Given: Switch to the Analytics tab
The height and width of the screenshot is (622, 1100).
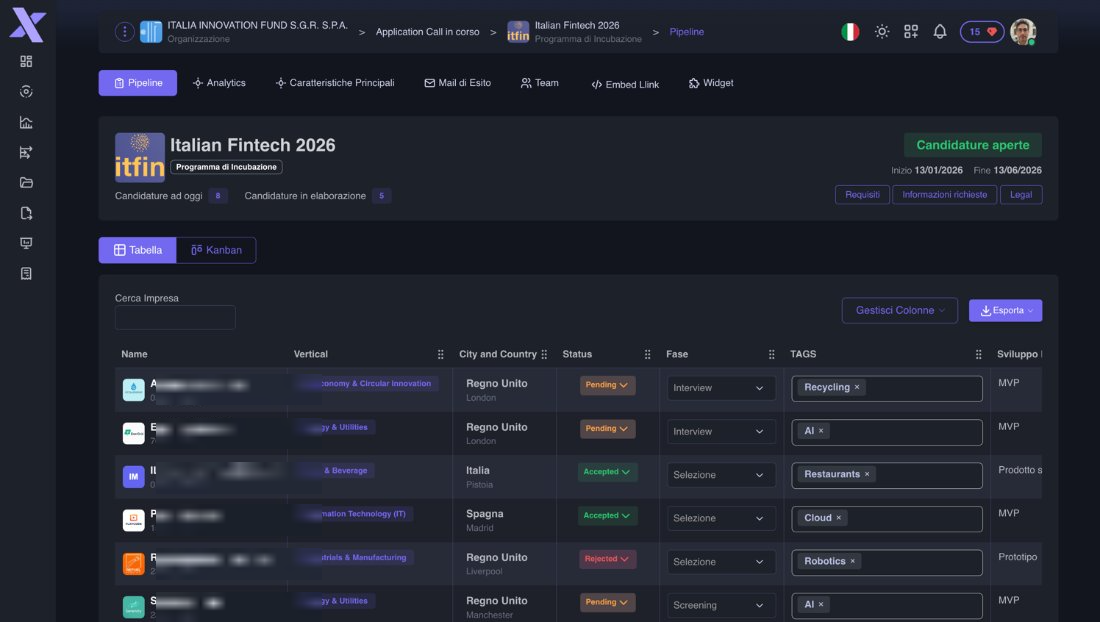Looking at the screenshot, I should tap(219, 83).
